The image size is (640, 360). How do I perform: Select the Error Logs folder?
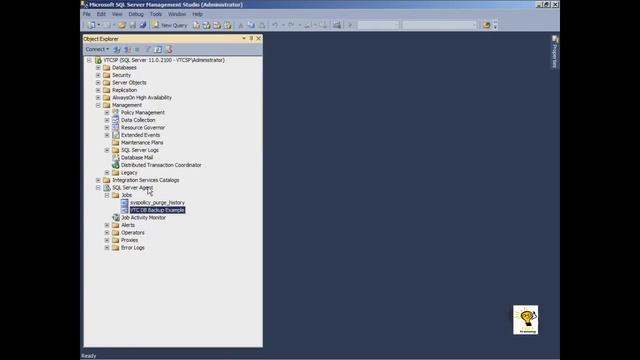pos(133,248)
